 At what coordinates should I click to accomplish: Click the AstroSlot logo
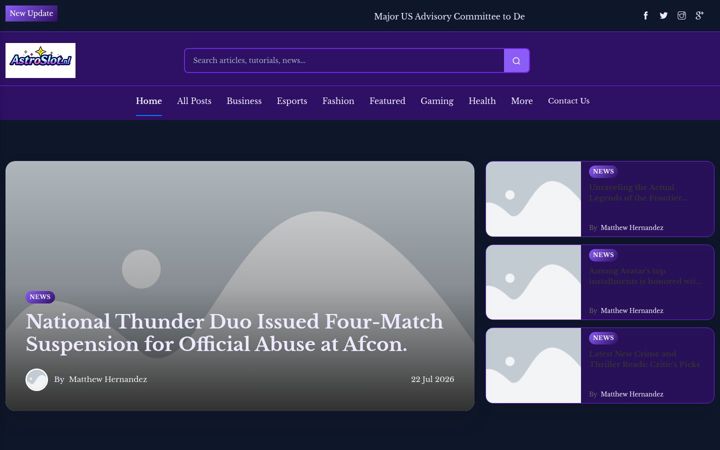(40, 61)
